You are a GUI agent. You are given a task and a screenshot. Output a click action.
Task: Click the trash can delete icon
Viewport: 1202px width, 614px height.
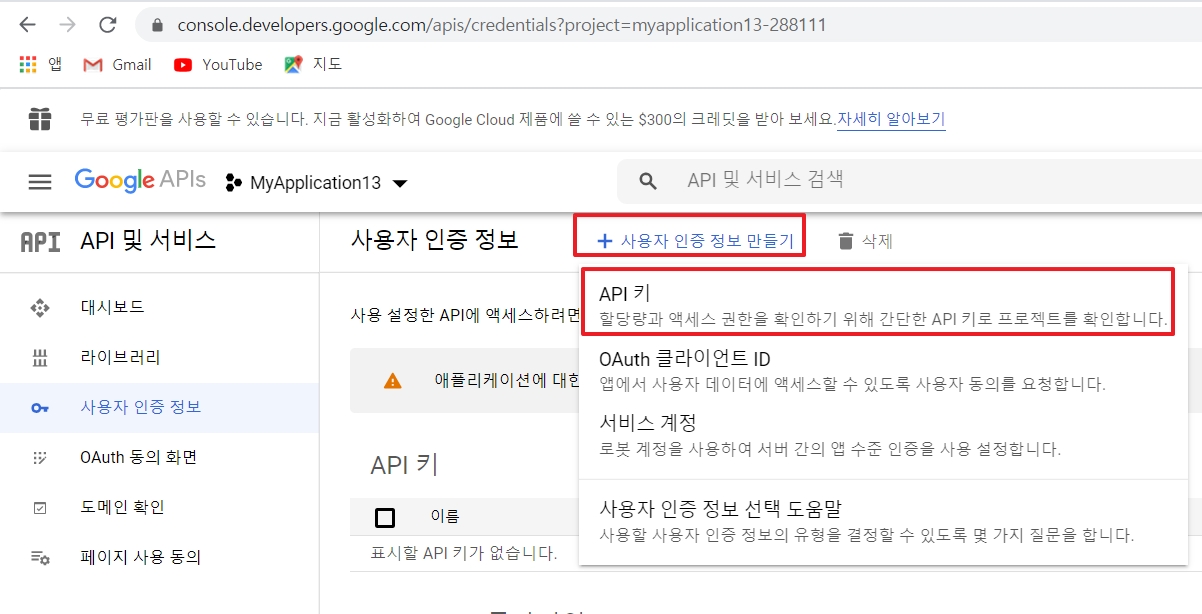click(846, 241)
